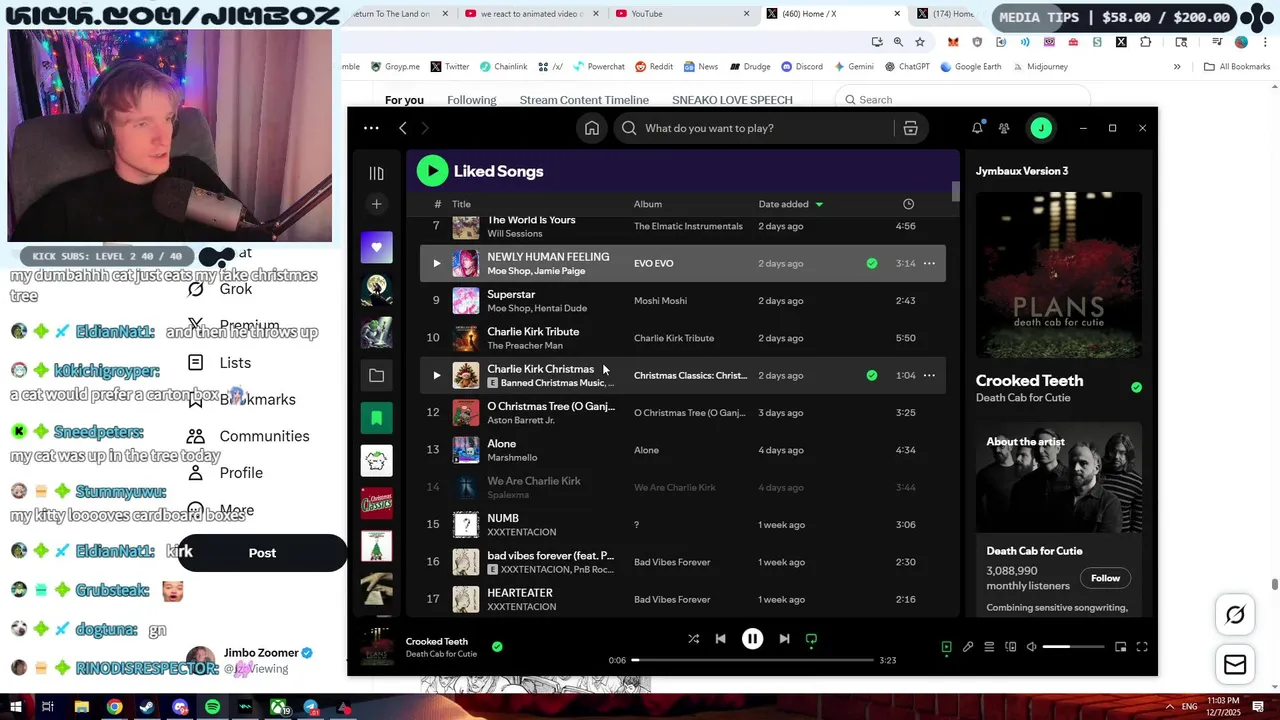Open Spotify from the Windows taskbar
Image resolution: width=1280 pixels, height=720 pixels.
pyautogui.click(x=212, y=707)
